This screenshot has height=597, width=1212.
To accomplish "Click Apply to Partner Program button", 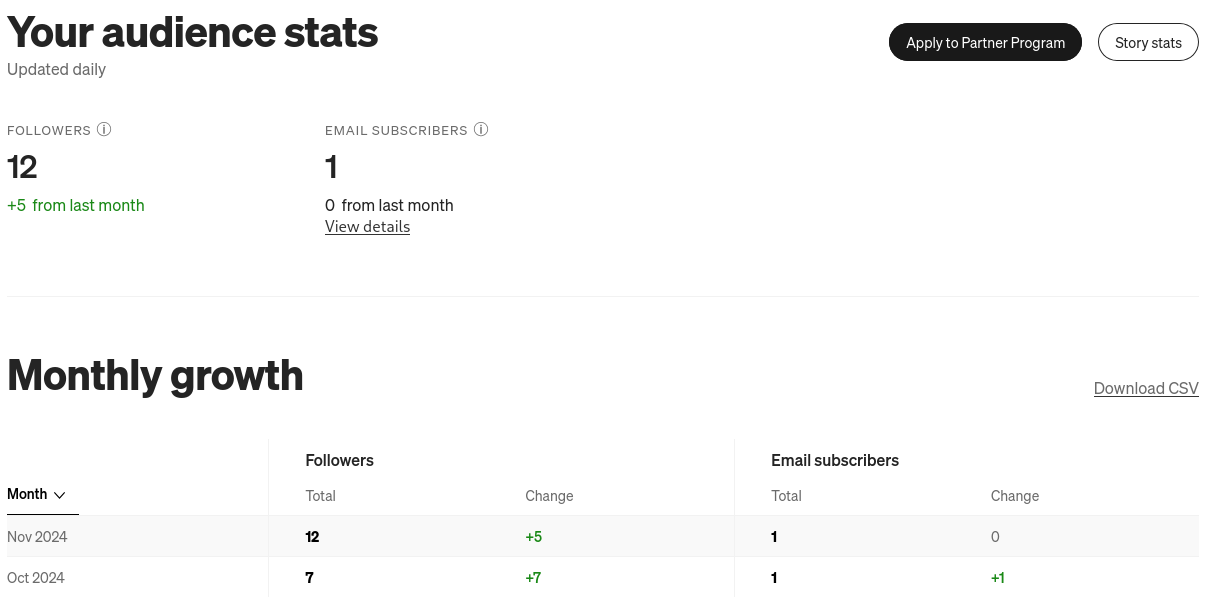I will [x=985, y=42].
